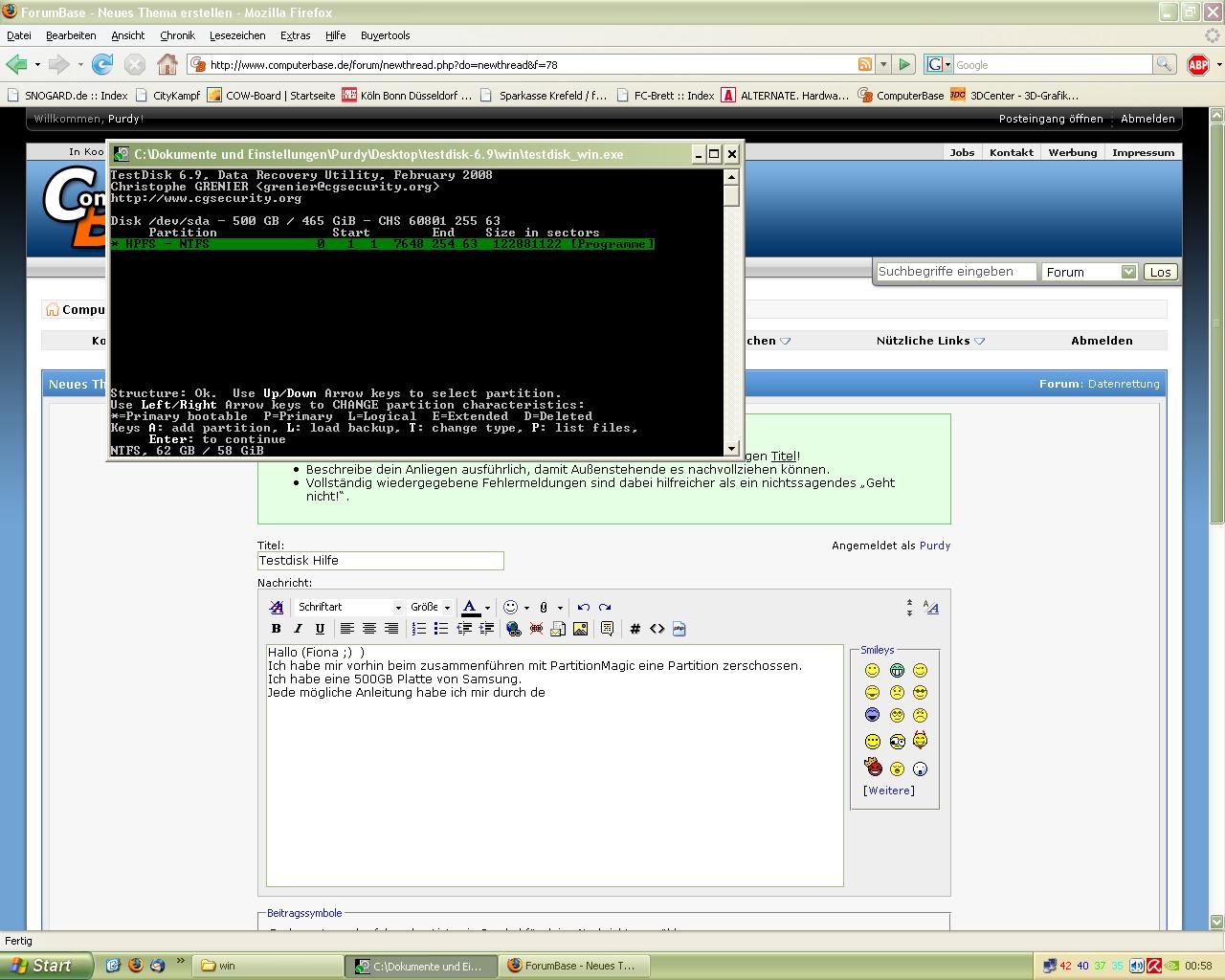This screenshot has width=1225, height=980.
Task: Open the attachment paperclip dropdown arrow
Action: [x=560, y=608]
